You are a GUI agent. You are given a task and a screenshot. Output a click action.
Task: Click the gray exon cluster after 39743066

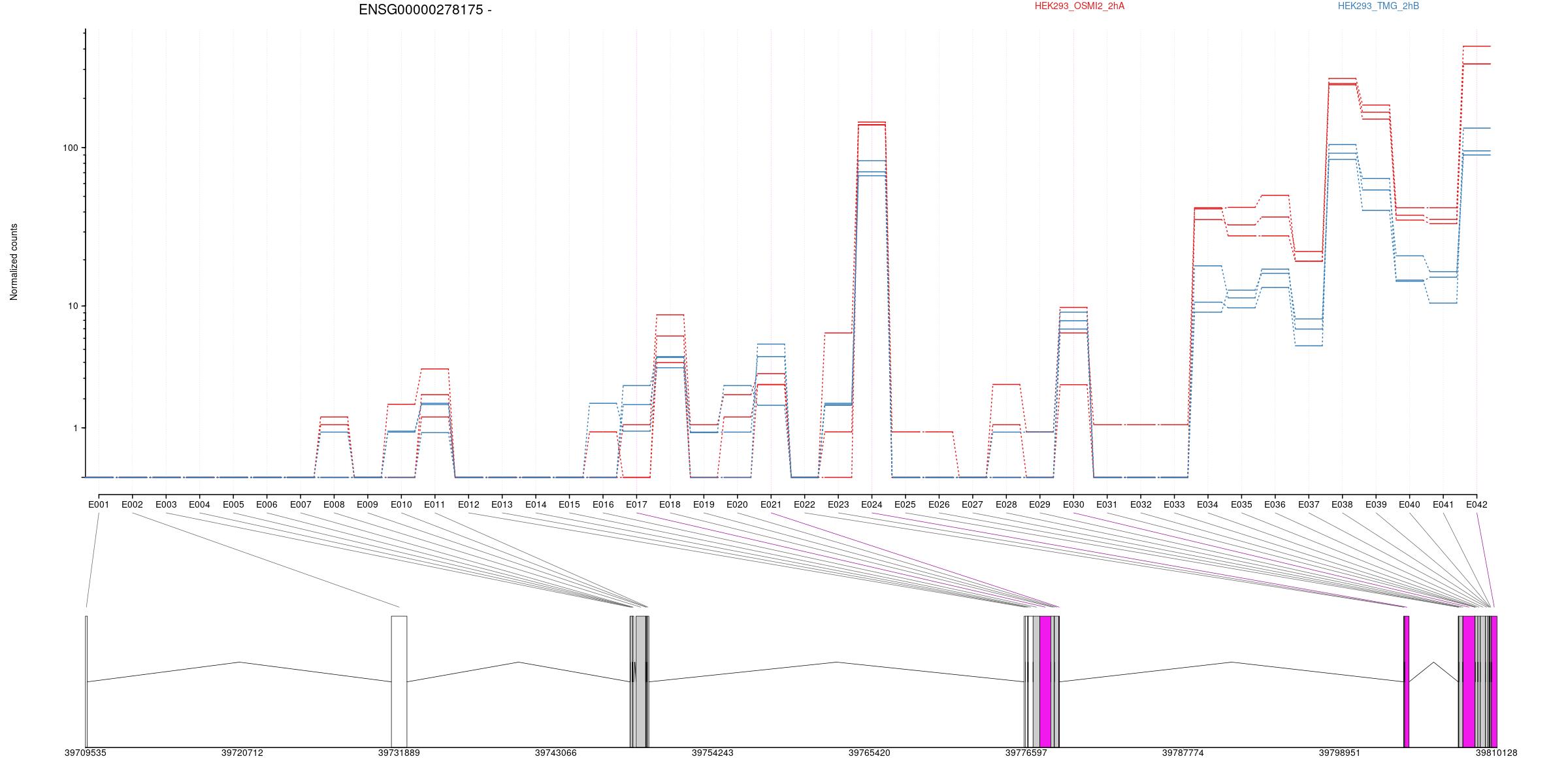coord(641,681)
